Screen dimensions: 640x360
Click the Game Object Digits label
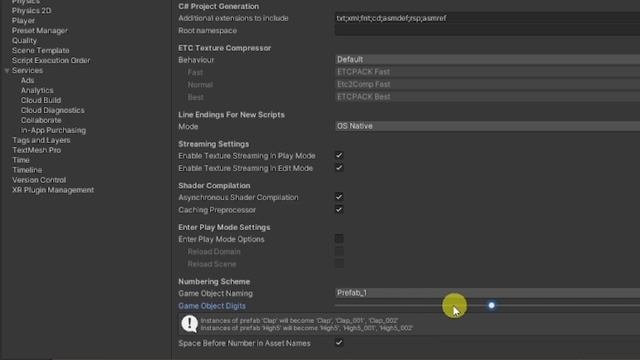pyautogui.click(x=212, y=306)
